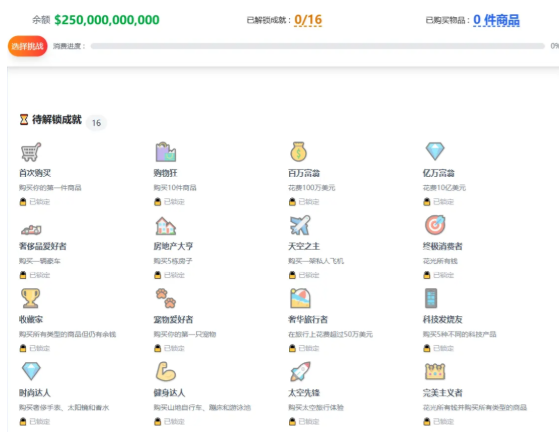This screenshot has height=434, width=559.
Task: Click the description 花光所有钱
Action: 440,261
